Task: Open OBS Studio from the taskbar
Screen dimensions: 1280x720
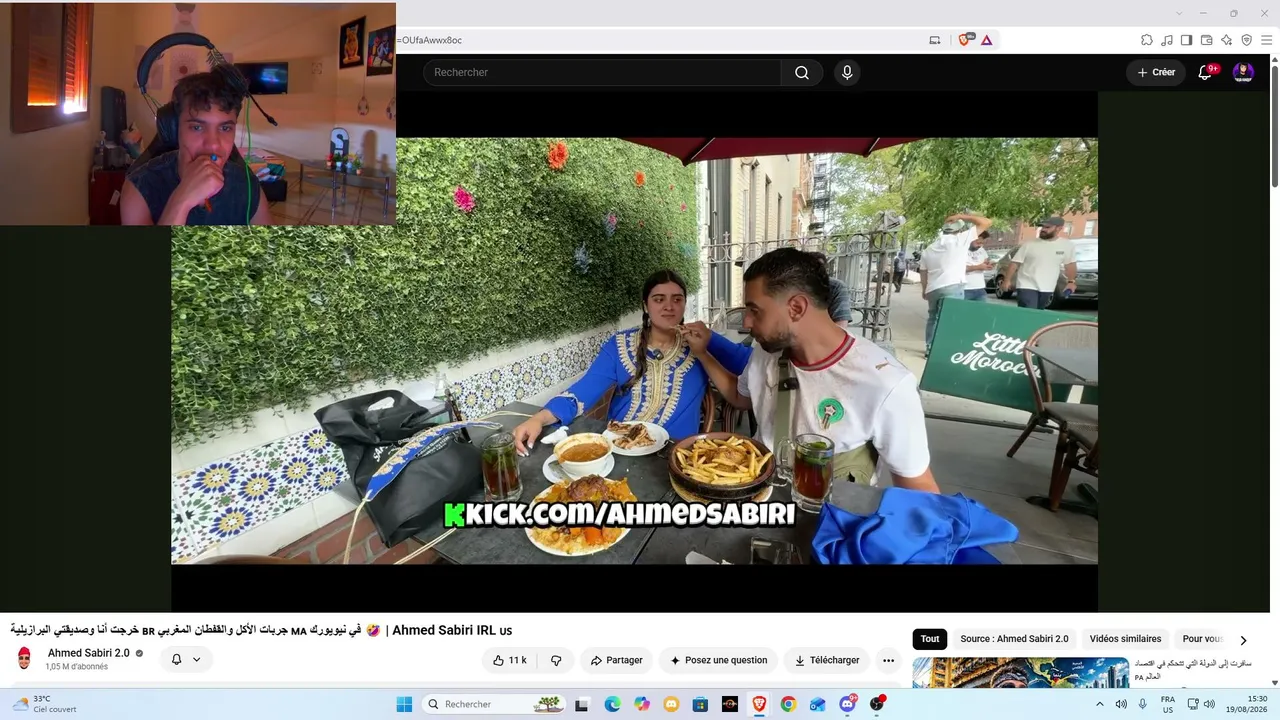Action: [x=877, y=704]
